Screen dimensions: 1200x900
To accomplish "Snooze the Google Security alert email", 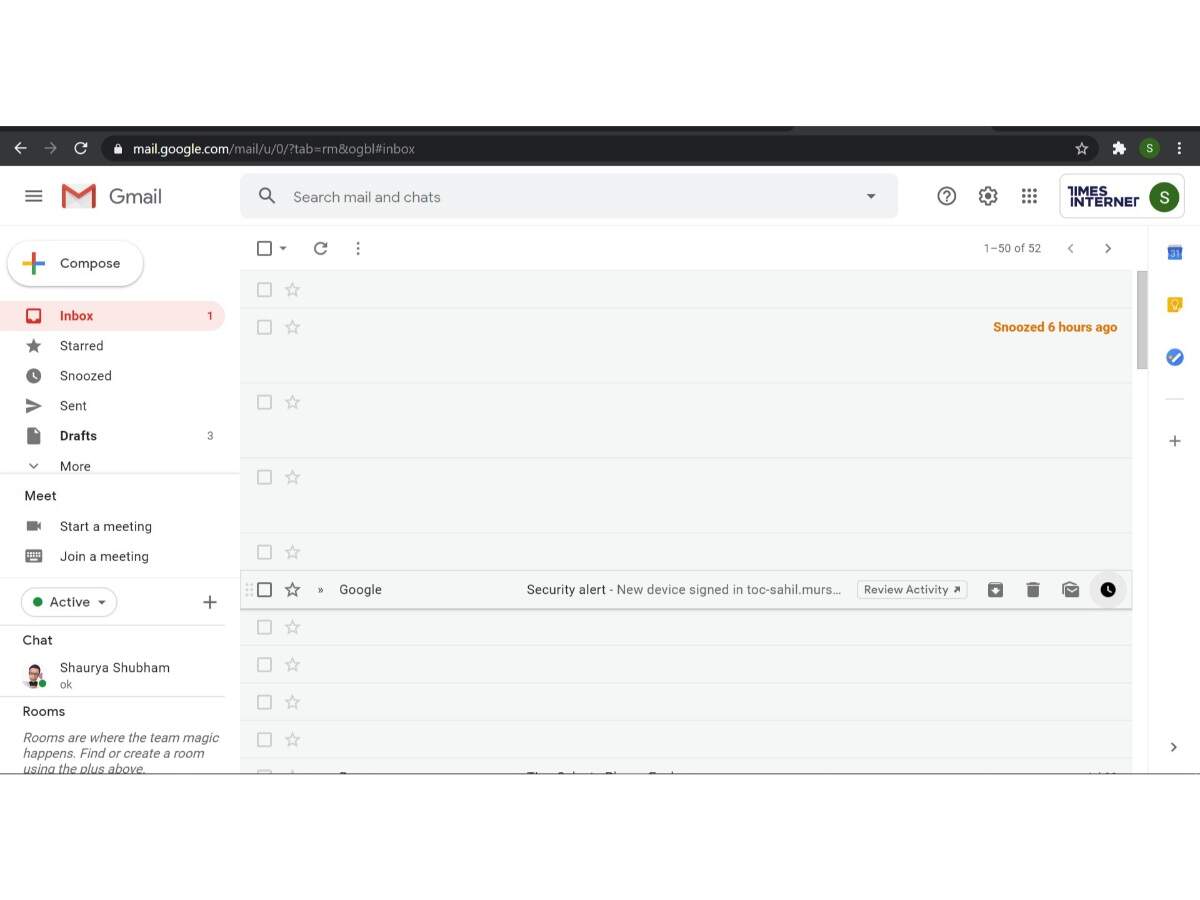I will coord(1108,590).
